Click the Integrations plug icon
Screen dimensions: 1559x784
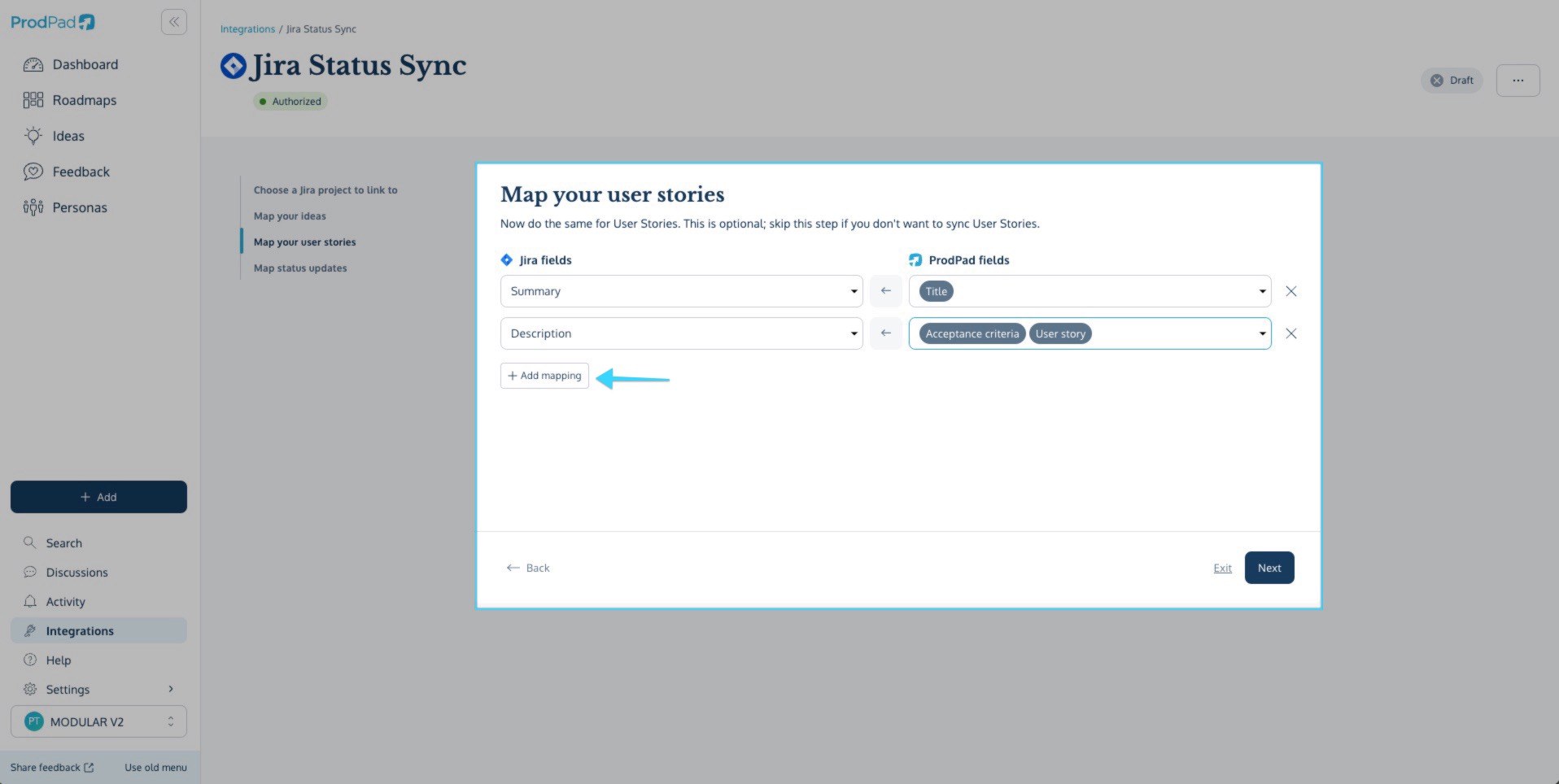[30, 630]
